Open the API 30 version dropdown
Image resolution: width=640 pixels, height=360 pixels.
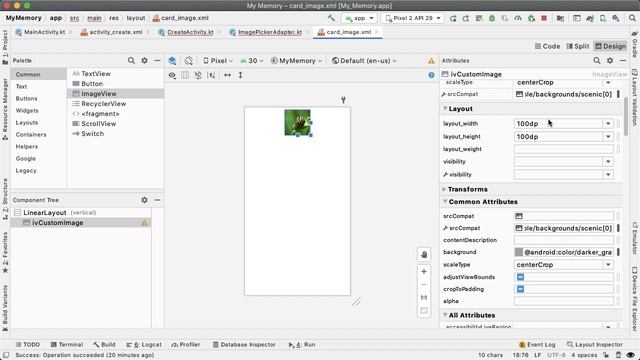click(x=251, y=61)
